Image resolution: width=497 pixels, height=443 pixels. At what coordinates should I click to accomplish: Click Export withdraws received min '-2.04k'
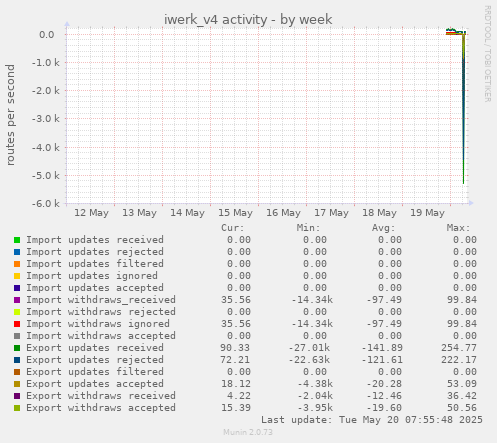pos(315,396)
